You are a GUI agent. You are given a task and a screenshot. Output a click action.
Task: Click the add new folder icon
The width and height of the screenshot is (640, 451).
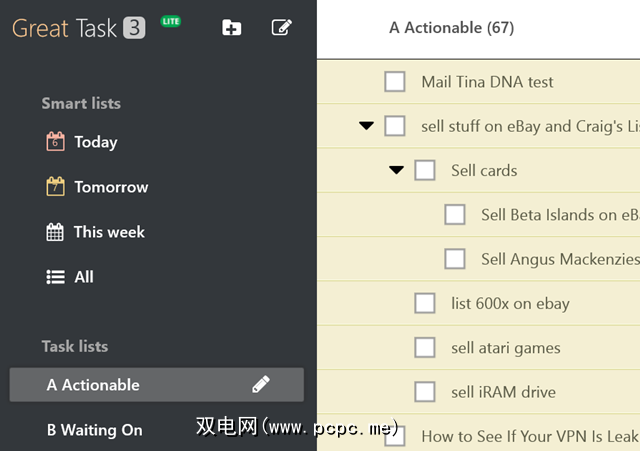tap(231, 28)
